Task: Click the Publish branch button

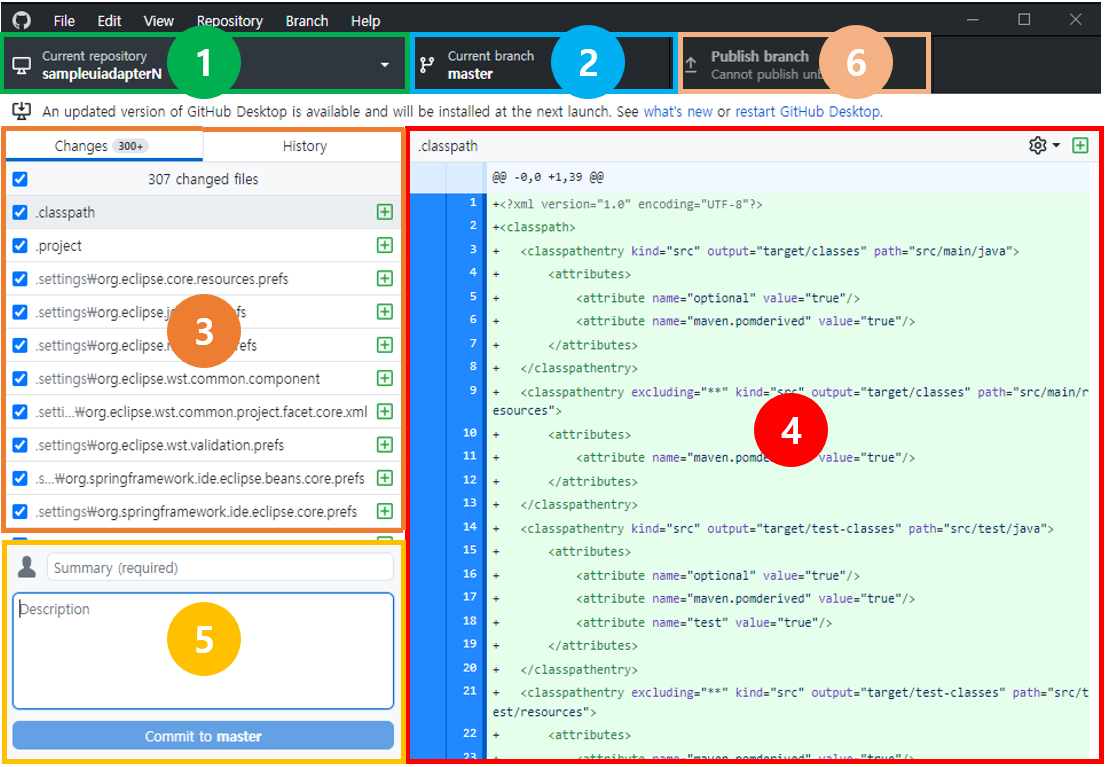Action: [804, 65]
